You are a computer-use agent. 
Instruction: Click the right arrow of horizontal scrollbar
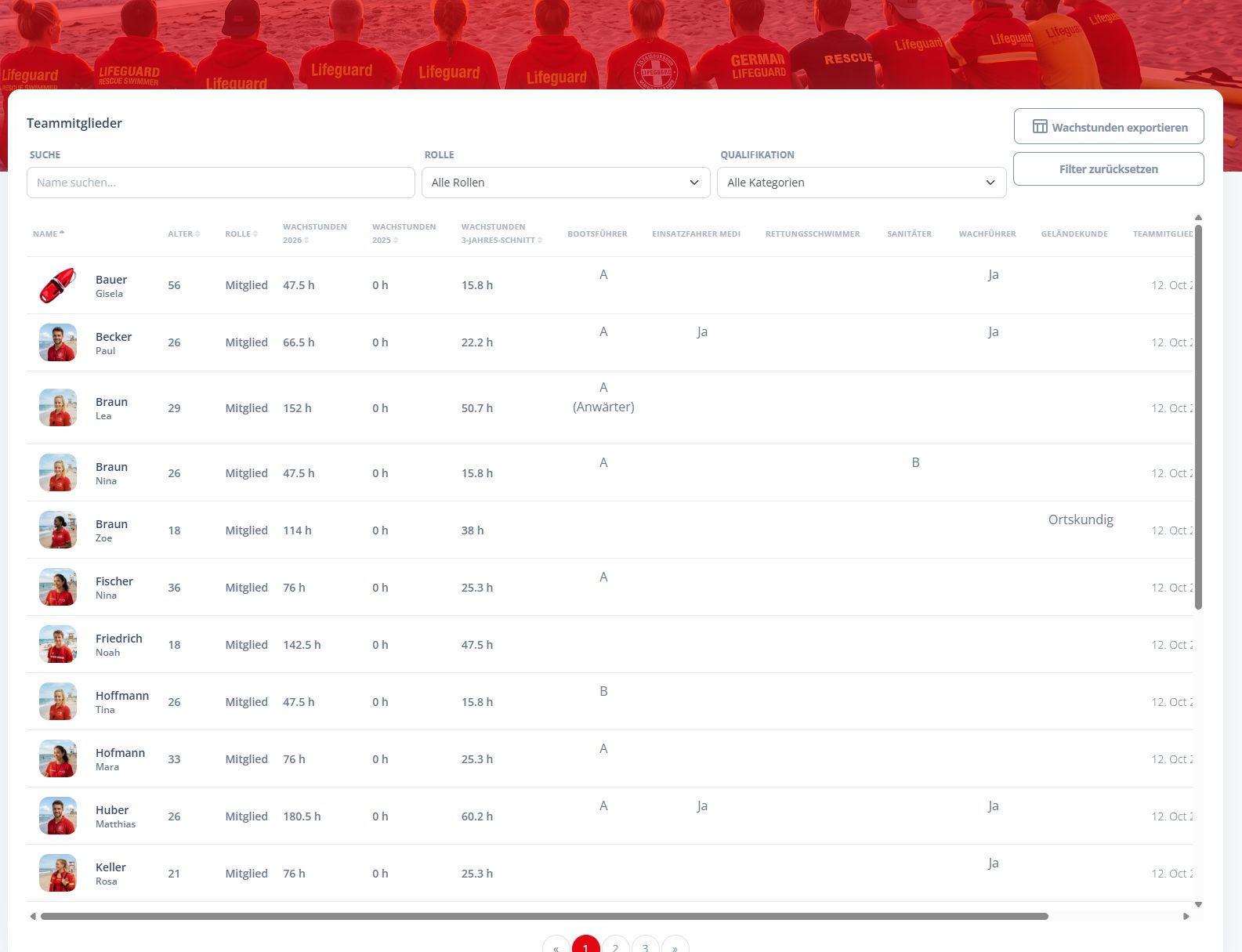[1186, 916]
